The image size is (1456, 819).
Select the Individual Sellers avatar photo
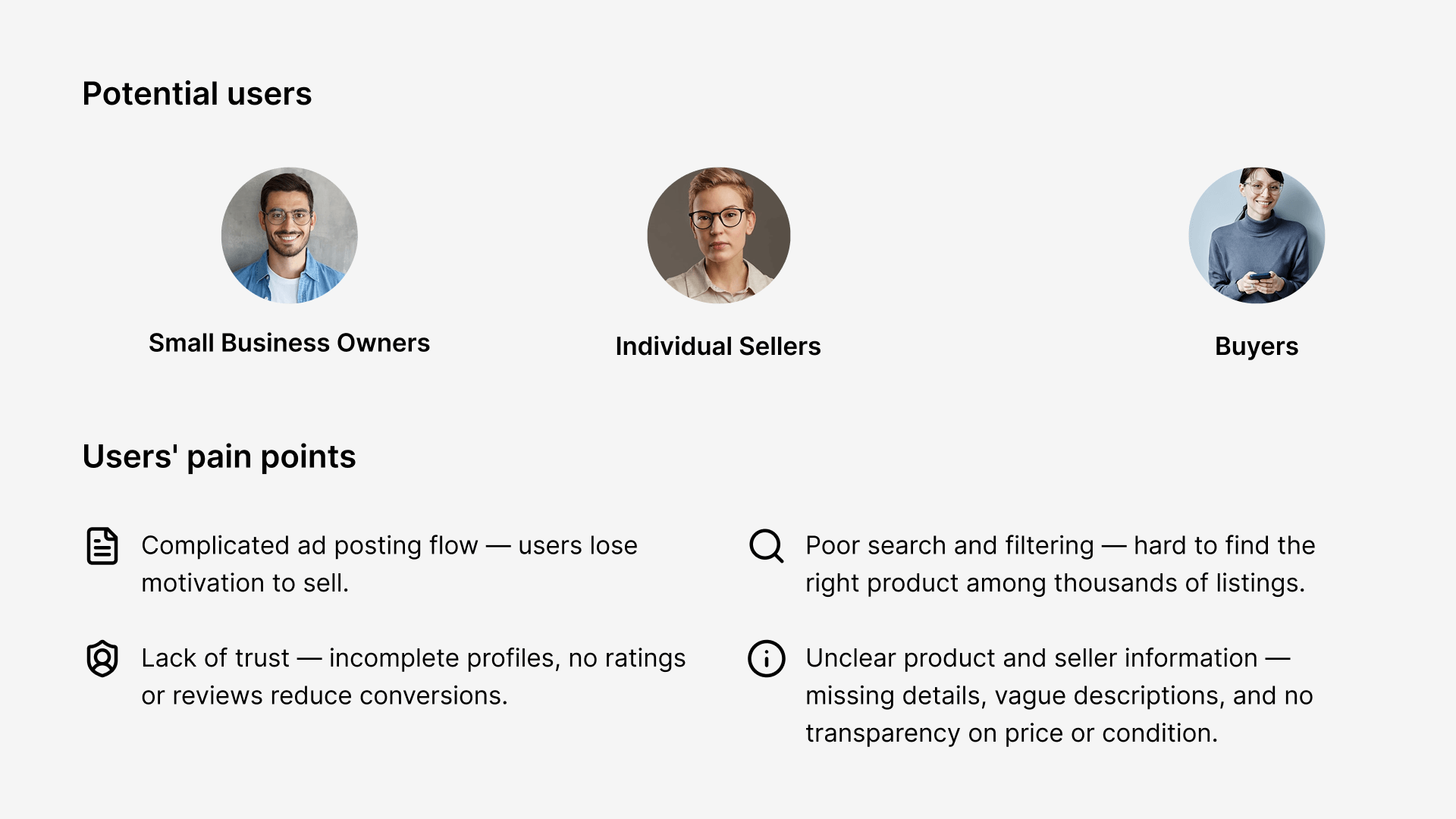pyautogui.click(x=719, y=235)
